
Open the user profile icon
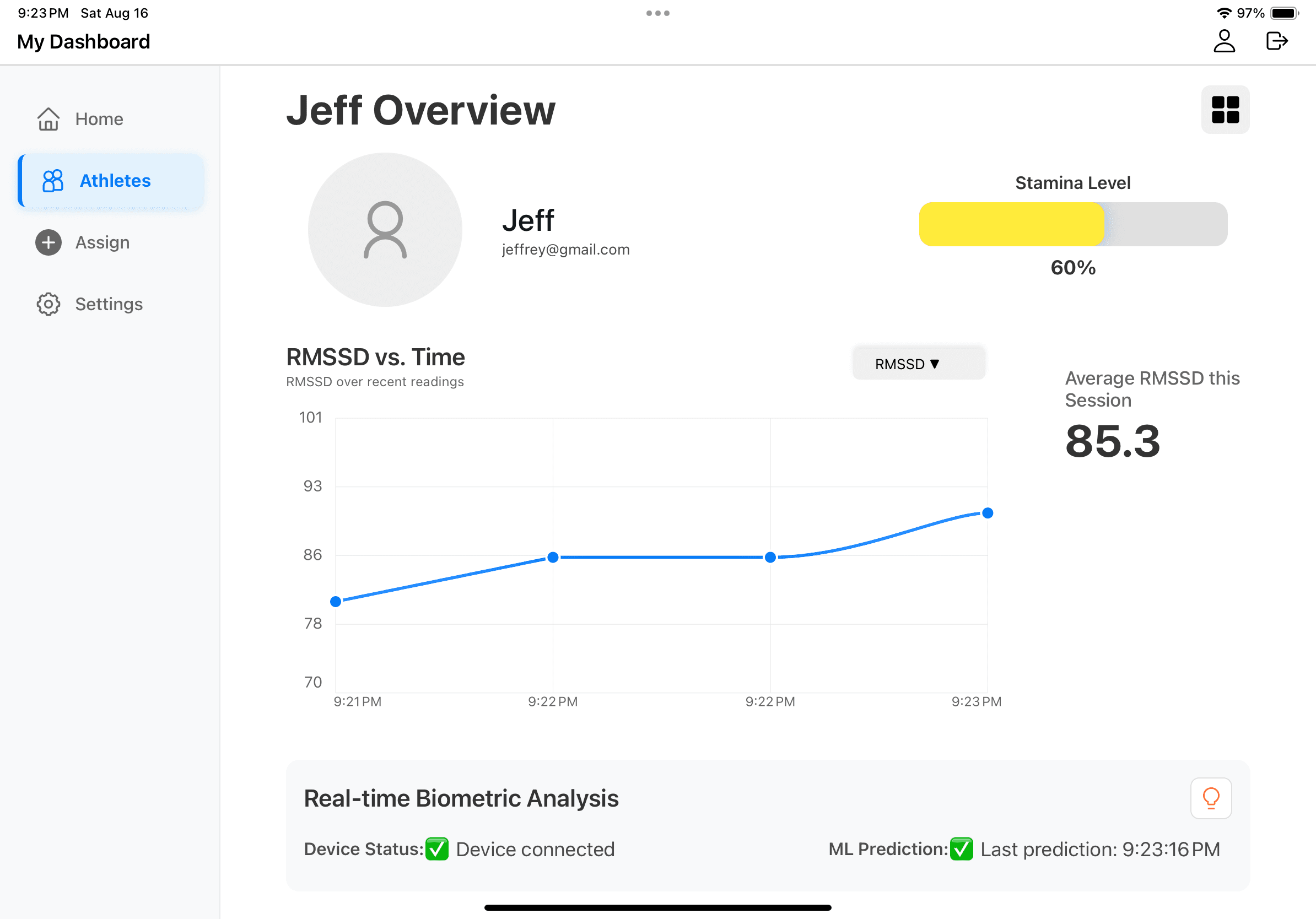point(1224,41)
